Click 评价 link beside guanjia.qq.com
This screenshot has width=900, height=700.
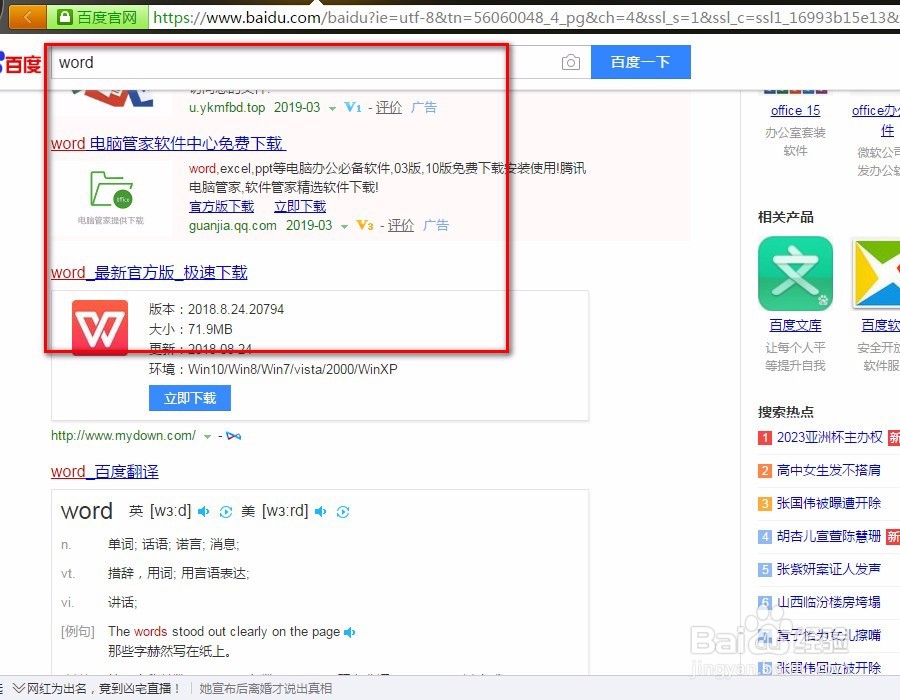coord(401,225)
